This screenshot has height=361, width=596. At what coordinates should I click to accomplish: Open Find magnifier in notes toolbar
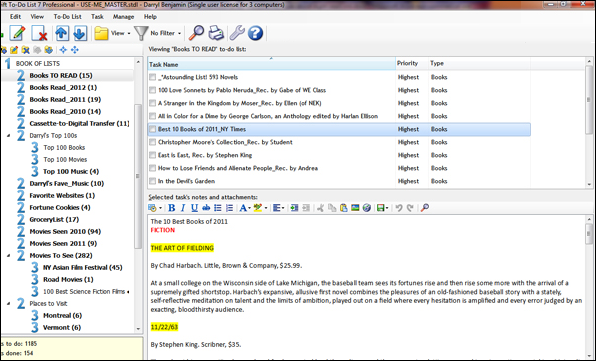(425, 207)
